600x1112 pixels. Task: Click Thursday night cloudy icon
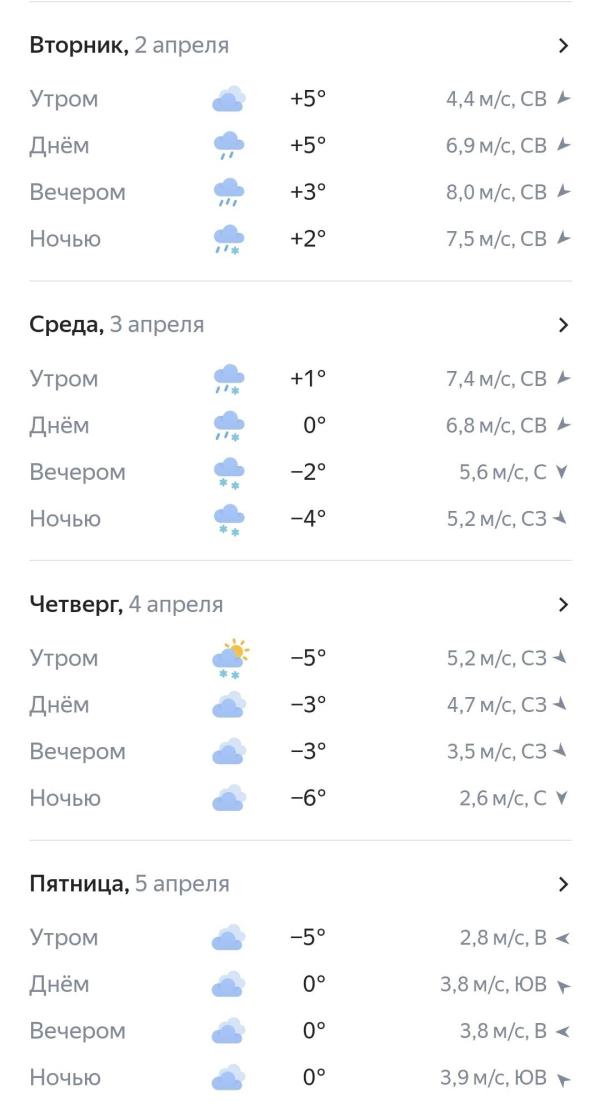point(229,798)
